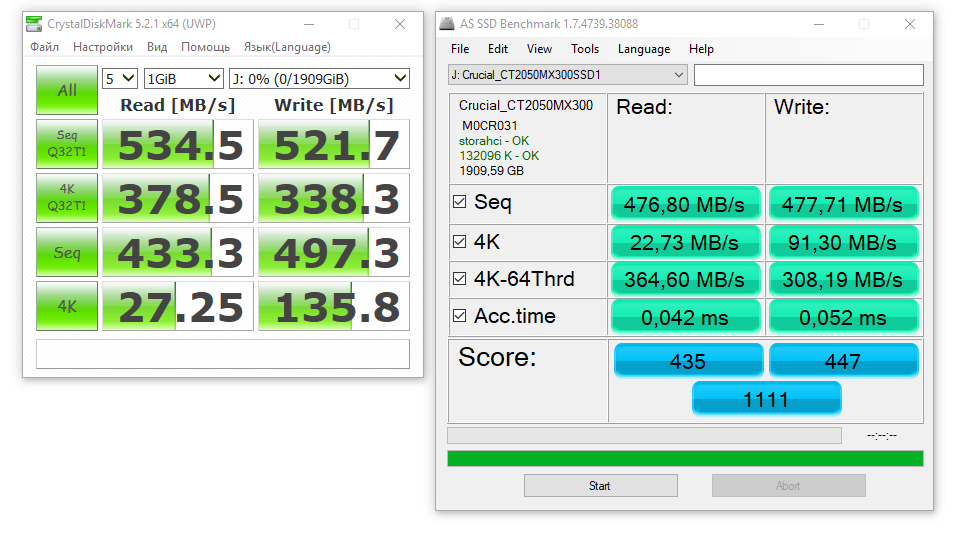Open the File menu in AS SSD Benchmark
Viewport: 958px width, 533px height.
point(460,49)
